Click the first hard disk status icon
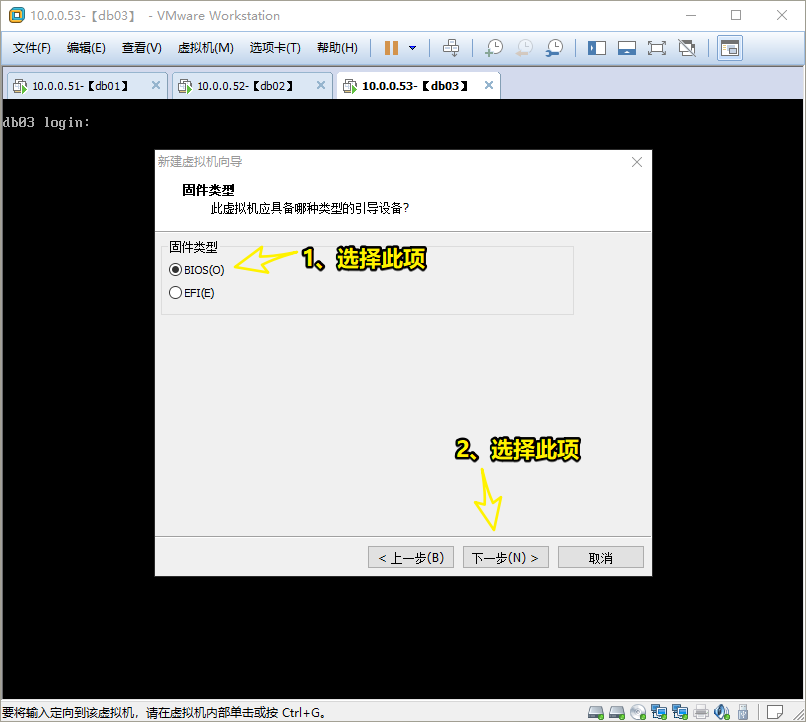Image resolution: width=806 pixels, height=722 pixels. pyautogui.click(x=596, y=712)
